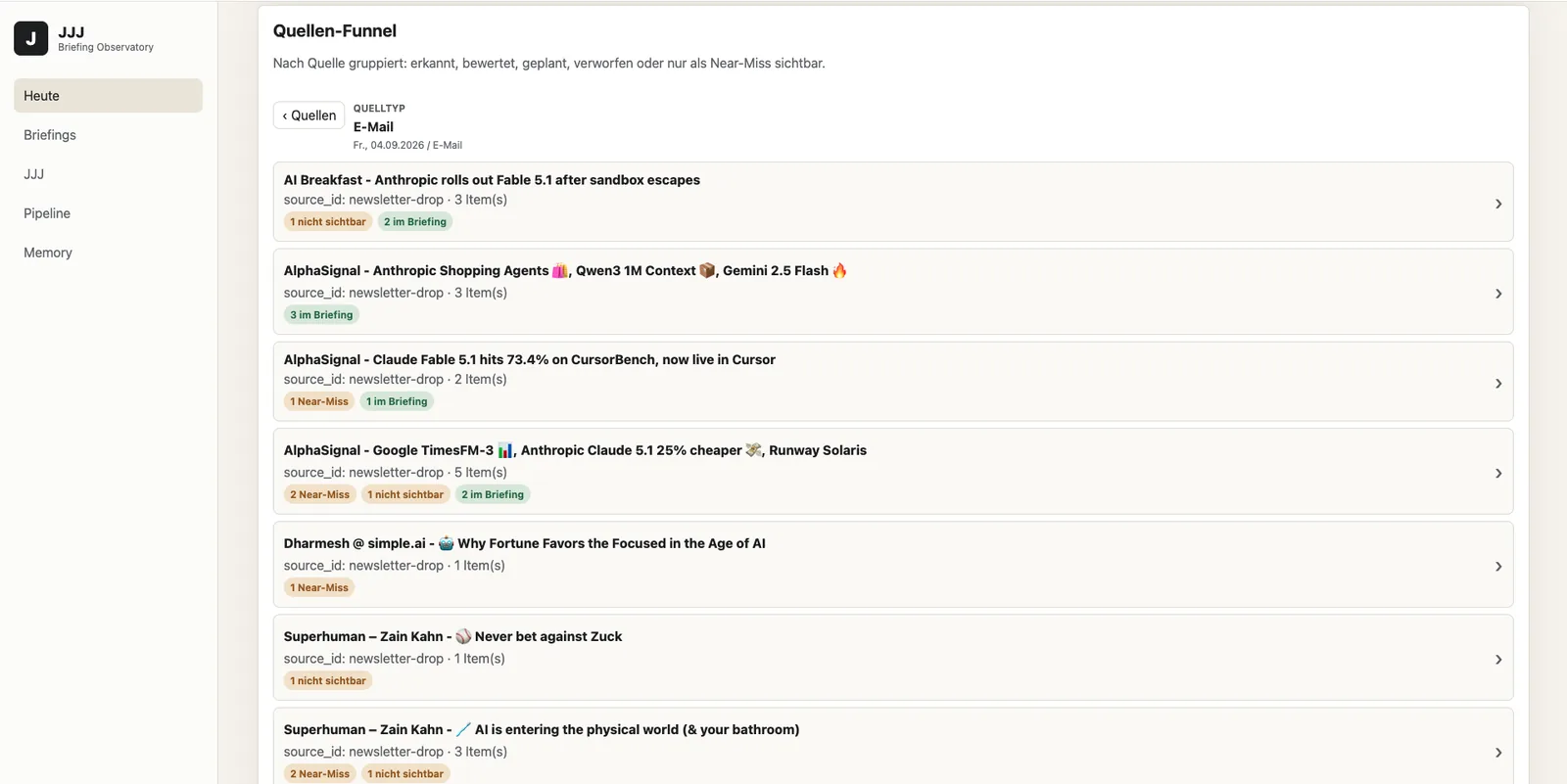Click '1 im Briefing' badge in CursorBench row
This screenshot has height=784, width=1567.
(x=397, y=401)
